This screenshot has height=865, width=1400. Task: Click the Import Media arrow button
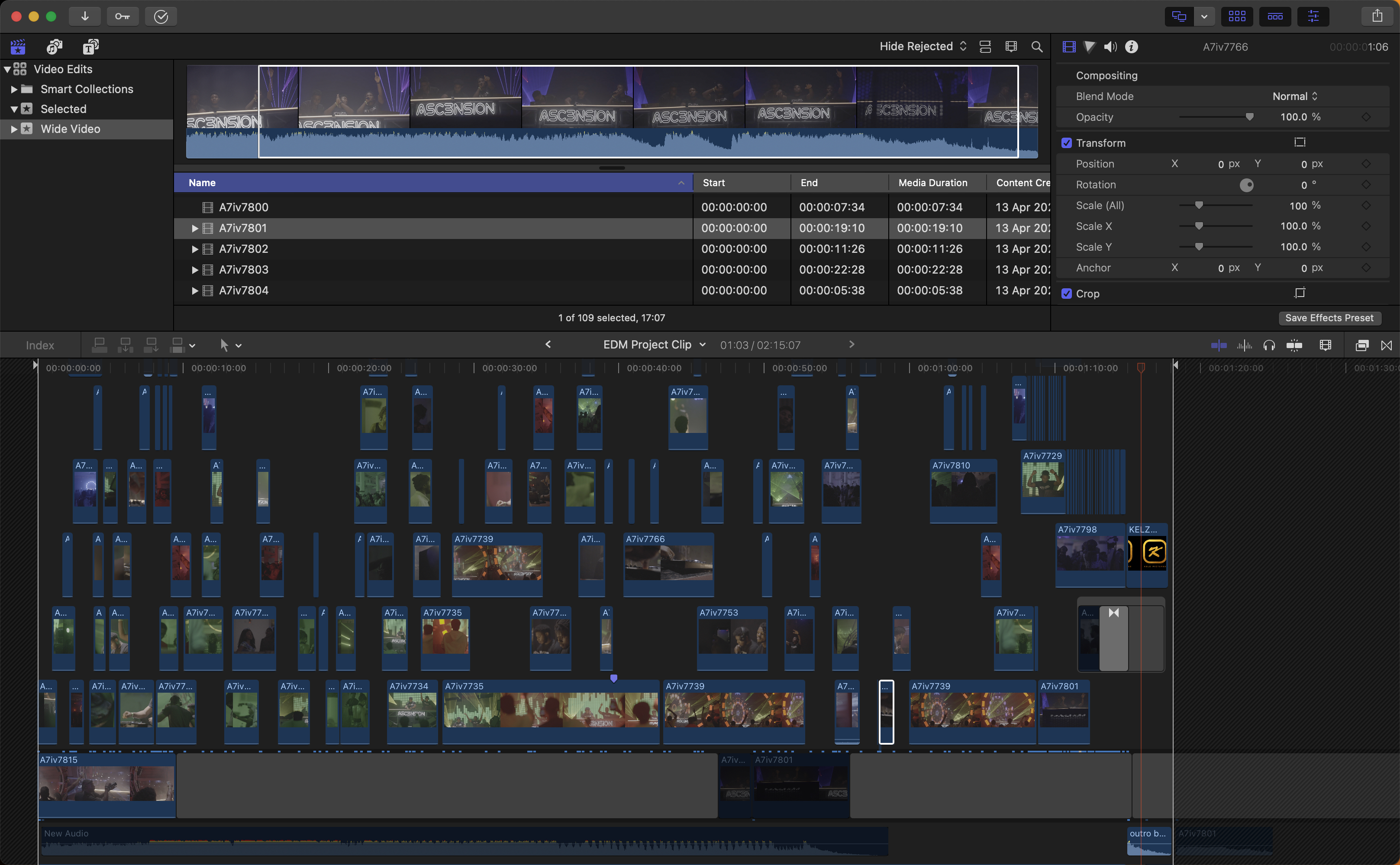[x=85, y=16]
